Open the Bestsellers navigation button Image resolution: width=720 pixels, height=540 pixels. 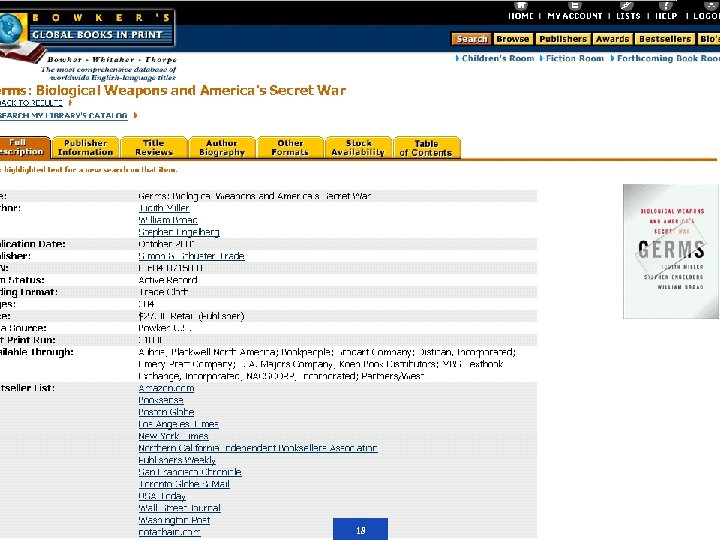pyautogui.click(x=665, y=39)
